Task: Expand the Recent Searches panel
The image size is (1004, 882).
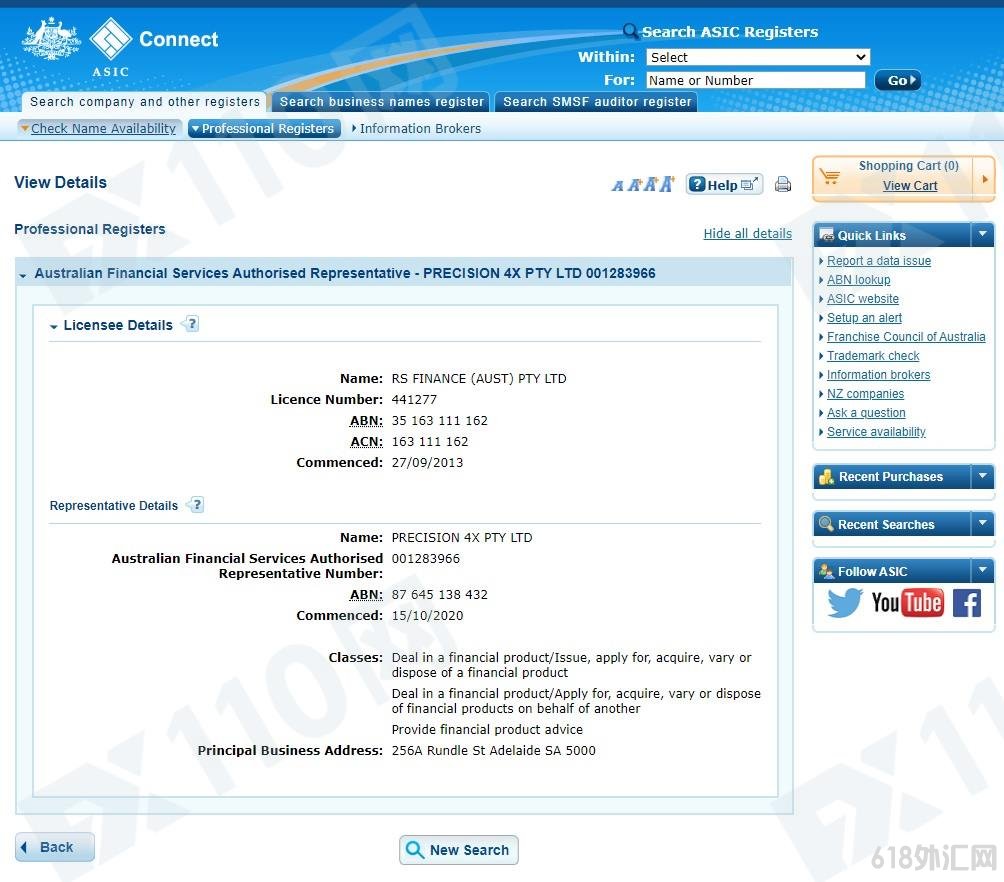Action: pos(982,523)
